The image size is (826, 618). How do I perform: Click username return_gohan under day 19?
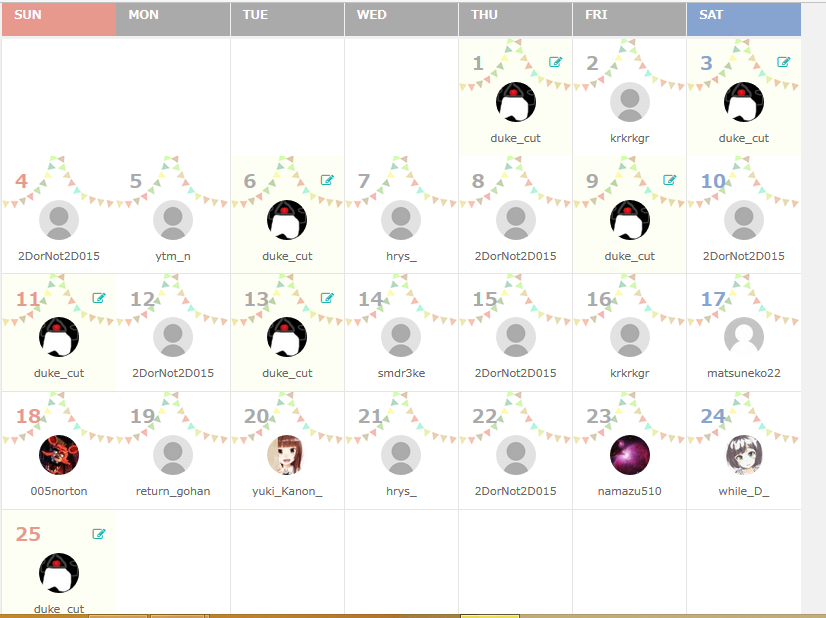tap(173, 491)
